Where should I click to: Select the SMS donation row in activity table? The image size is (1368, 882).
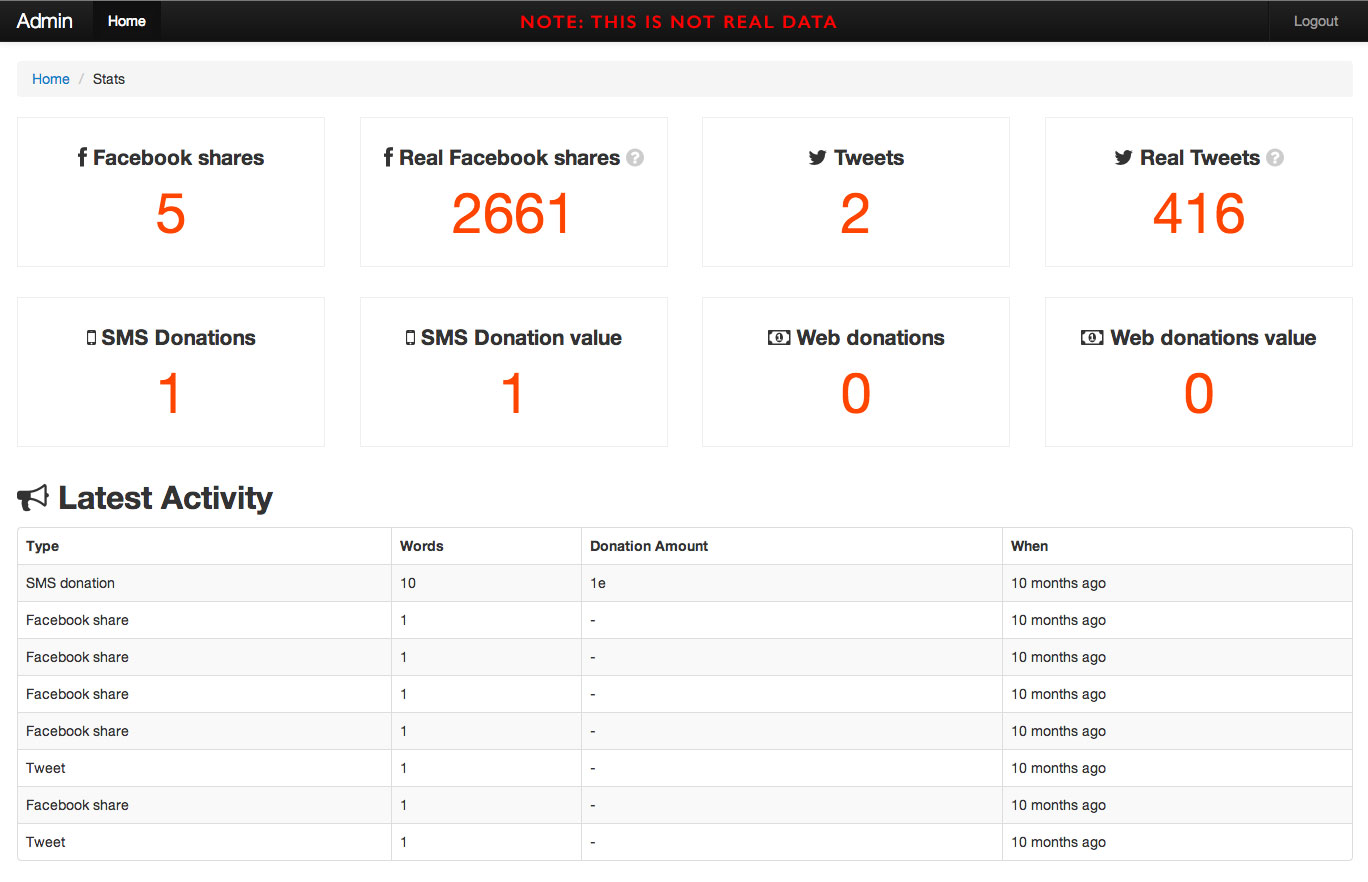pos(71,583)
